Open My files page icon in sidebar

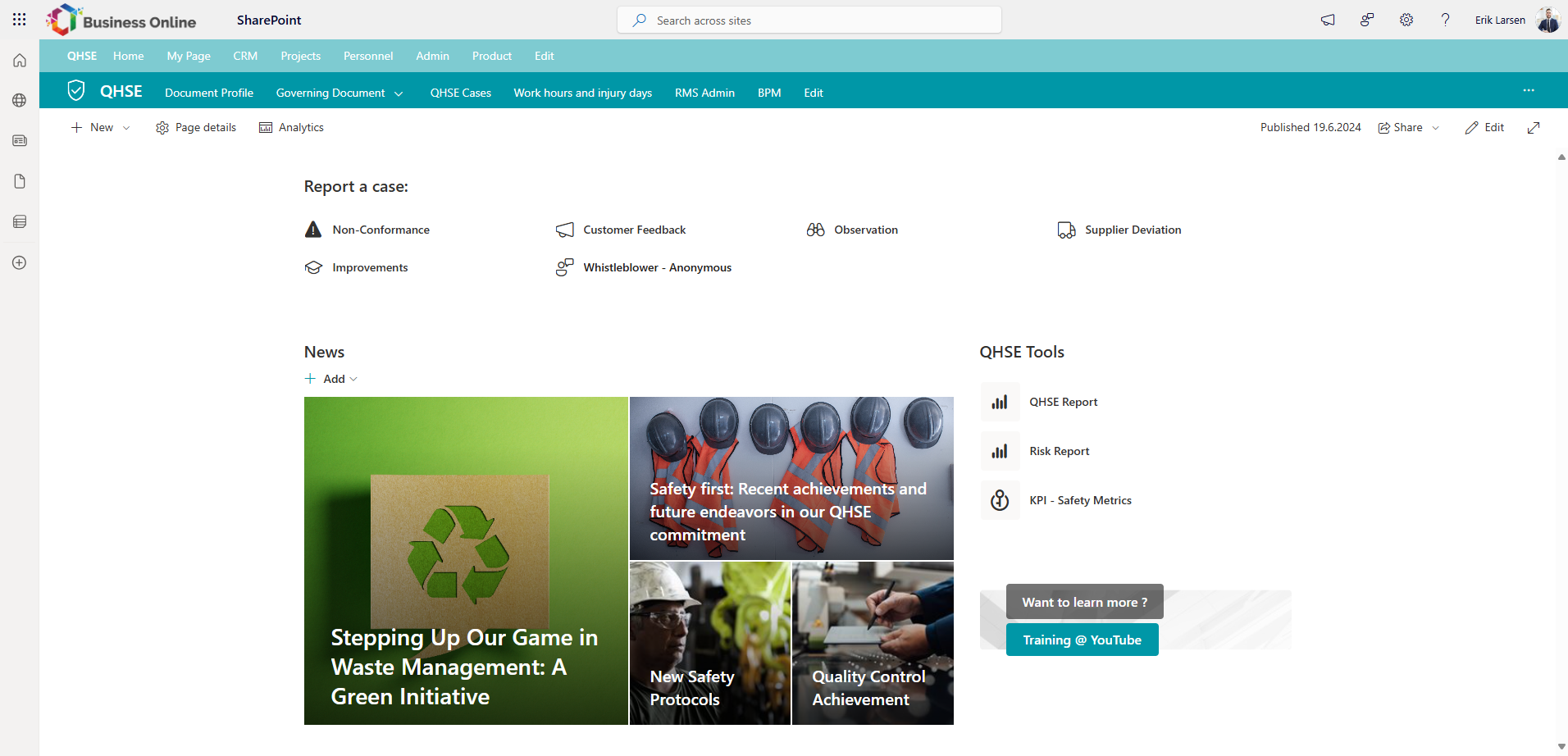click(20, 181)
